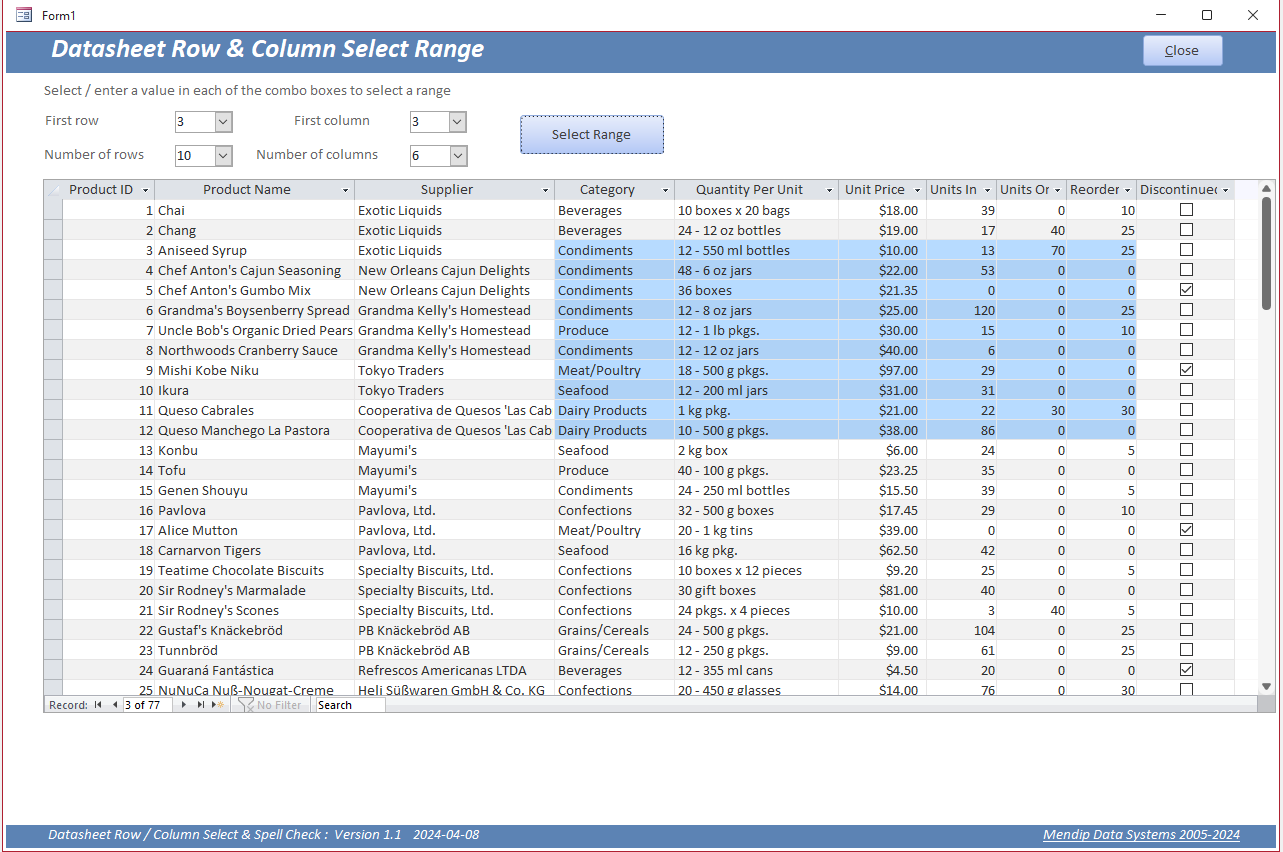Click the Chai row selector
Screen dimensions: 1283x852
(53, 210)
